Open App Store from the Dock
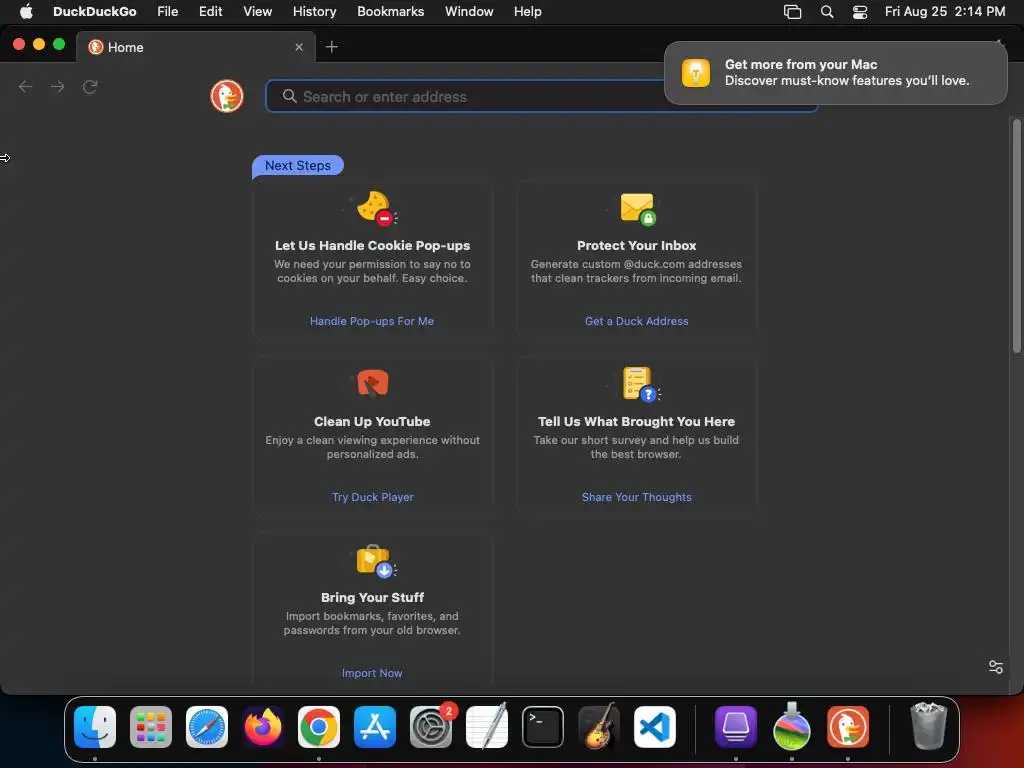The width and height of the screenshot is (1024, 768). (x=375, y=727)
